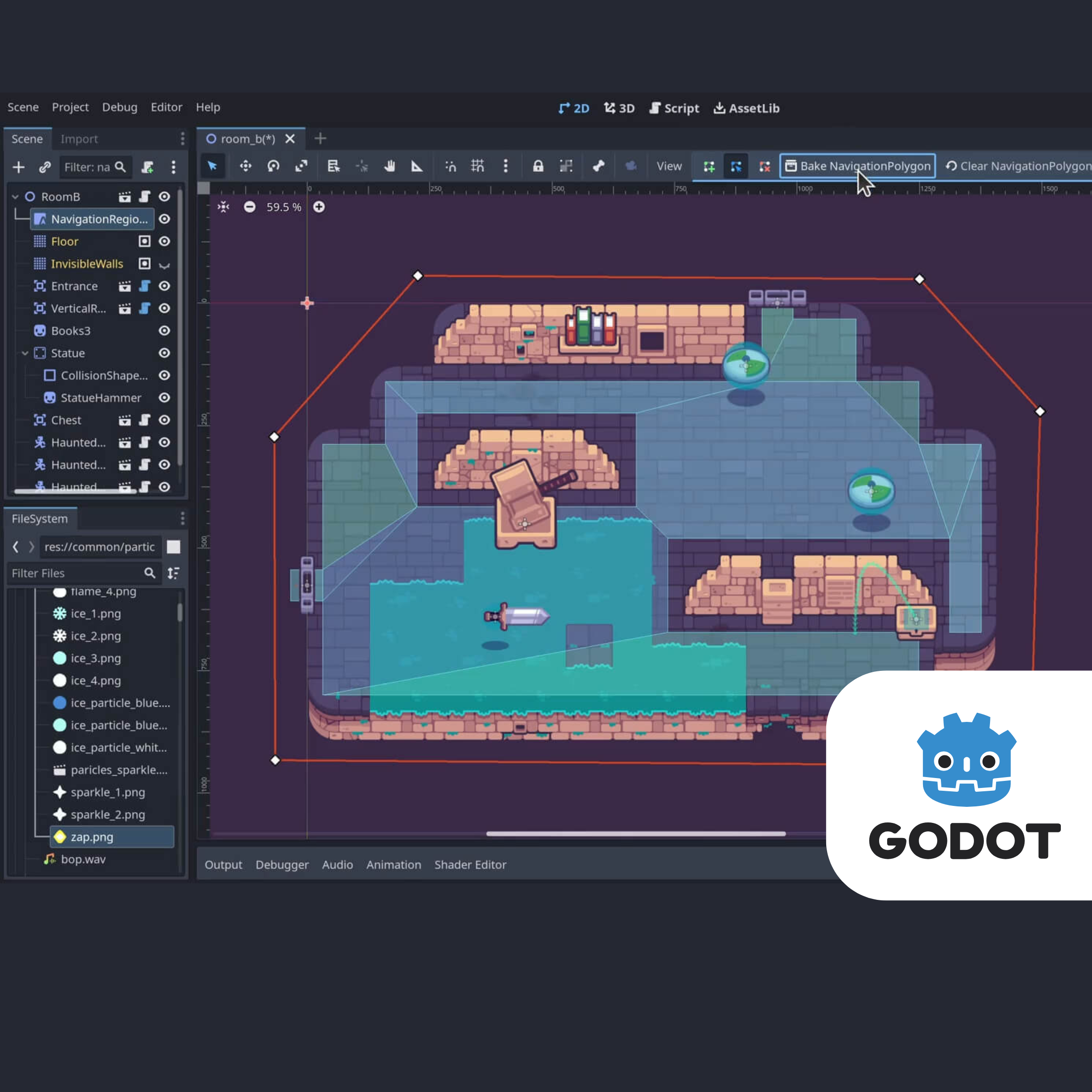Open the View menu in viewport toolbar
The image size is (1092, 1092).
tap(669, 166)
